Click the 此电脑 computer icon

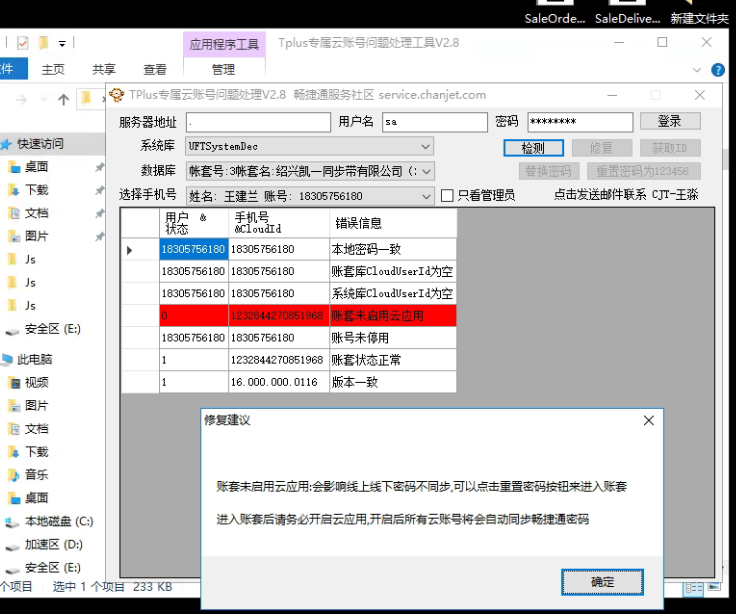pyautogui.click(x=8, y=360)
